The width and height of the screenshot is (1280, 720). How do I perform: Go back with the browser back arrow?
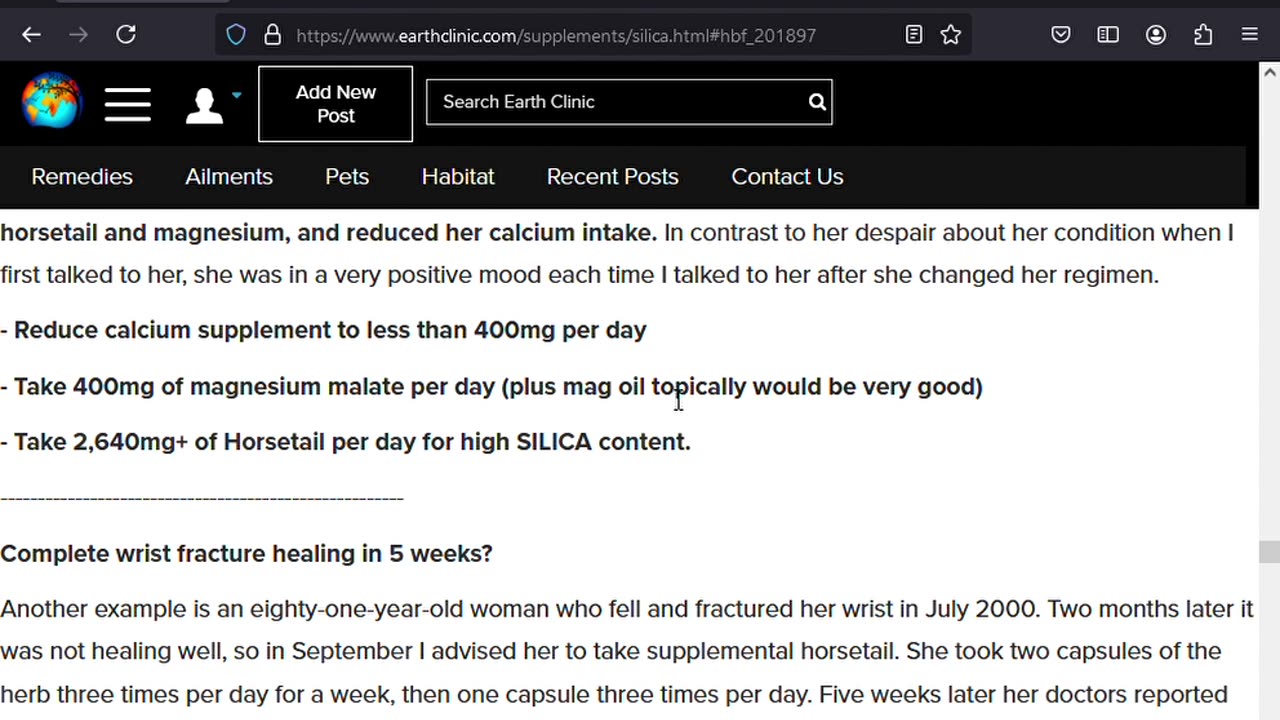(x=31, y=35)
